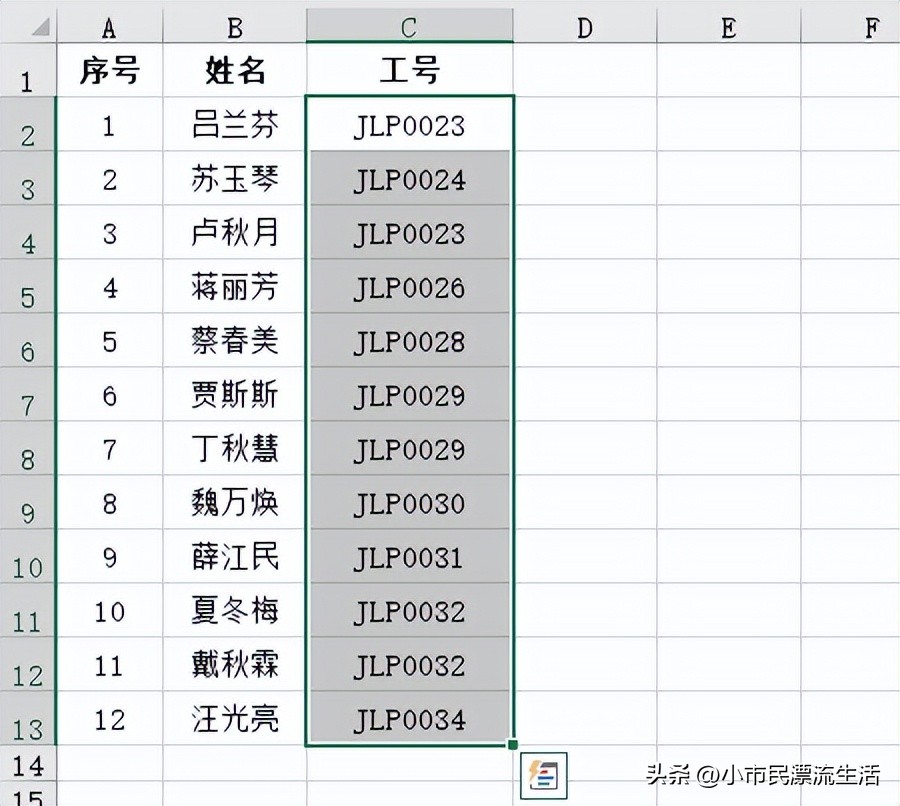
Task: Select column A header
Action: click(110, 26)
